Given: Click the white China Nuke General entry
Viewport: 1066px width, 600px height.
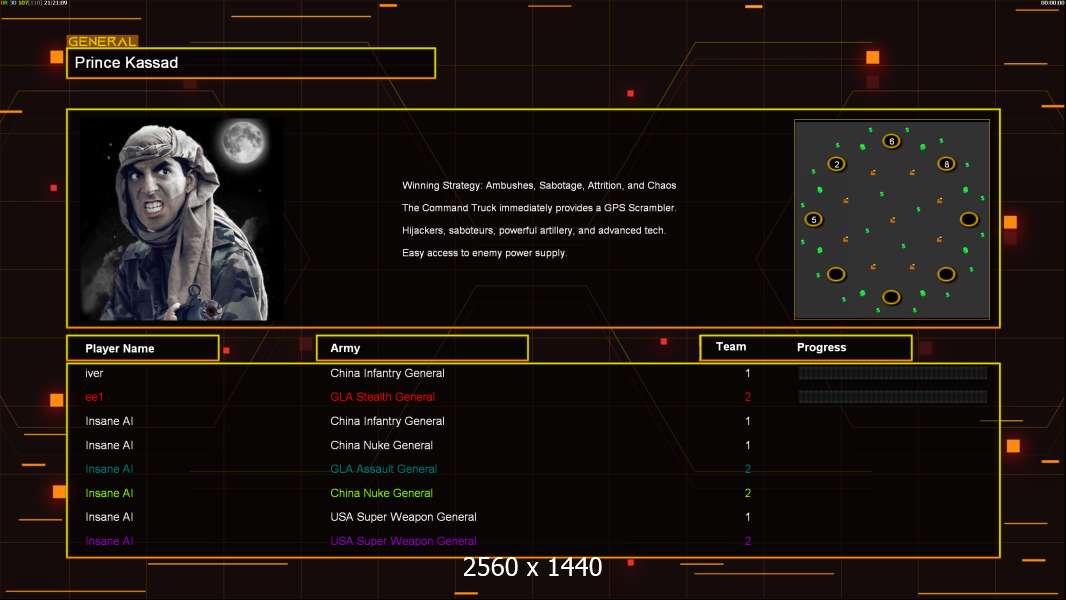Looking at the screenshot, I should tap(381, 445).
